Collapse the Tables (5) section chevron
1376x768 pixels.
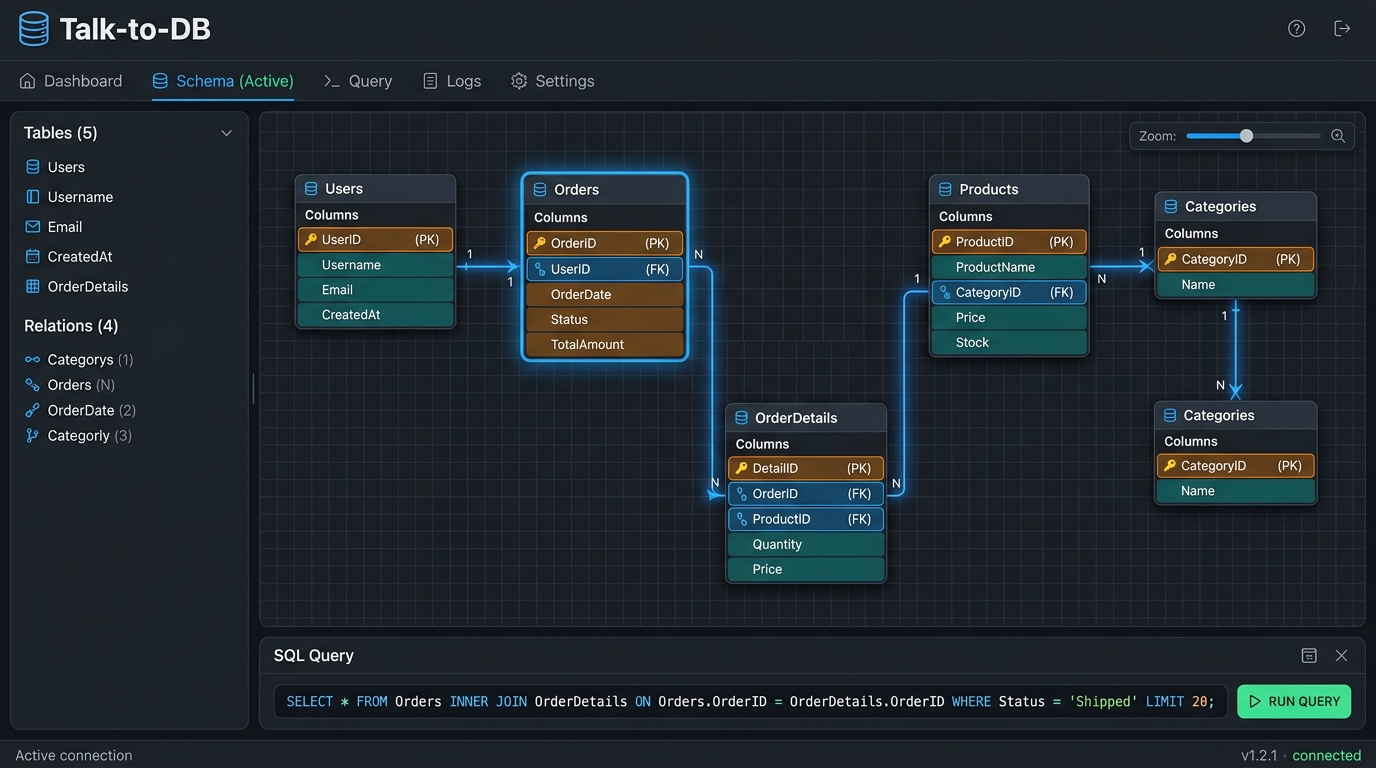pyautogui.click(x=226, y=133)
